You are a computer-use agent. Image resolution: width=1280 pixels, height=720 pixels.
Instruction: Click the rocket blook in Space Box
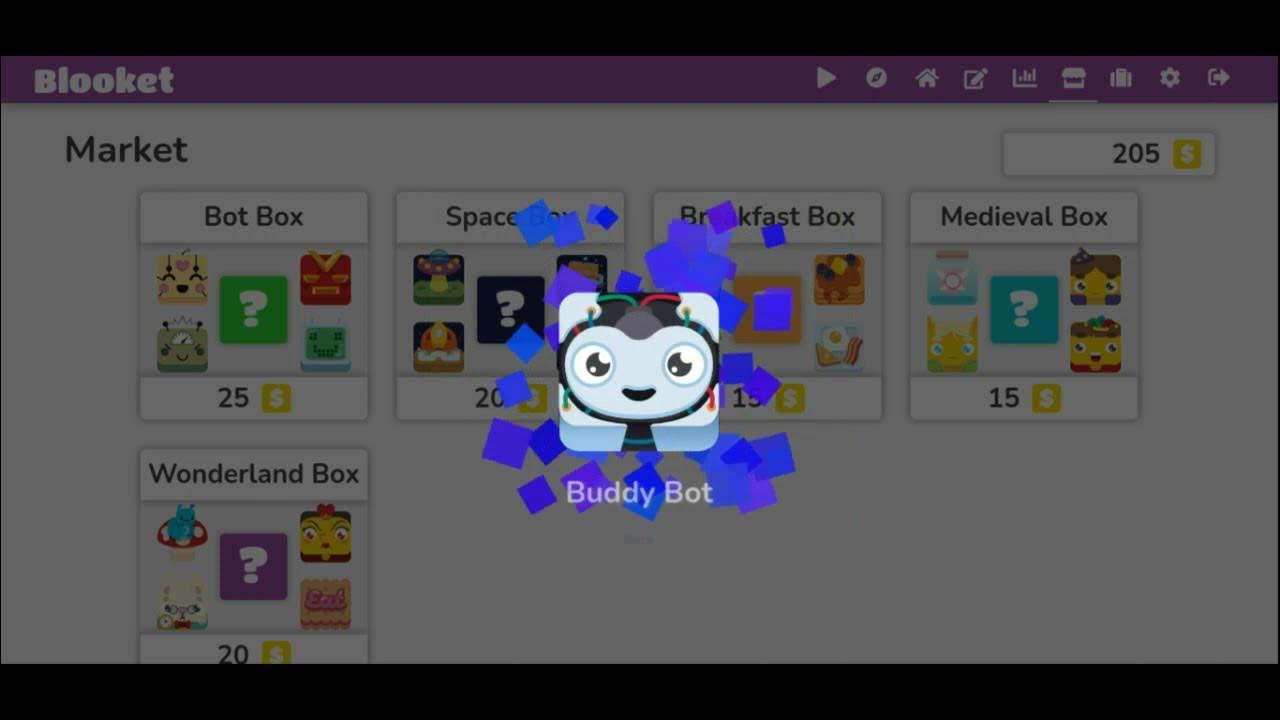tap(439, 346)
